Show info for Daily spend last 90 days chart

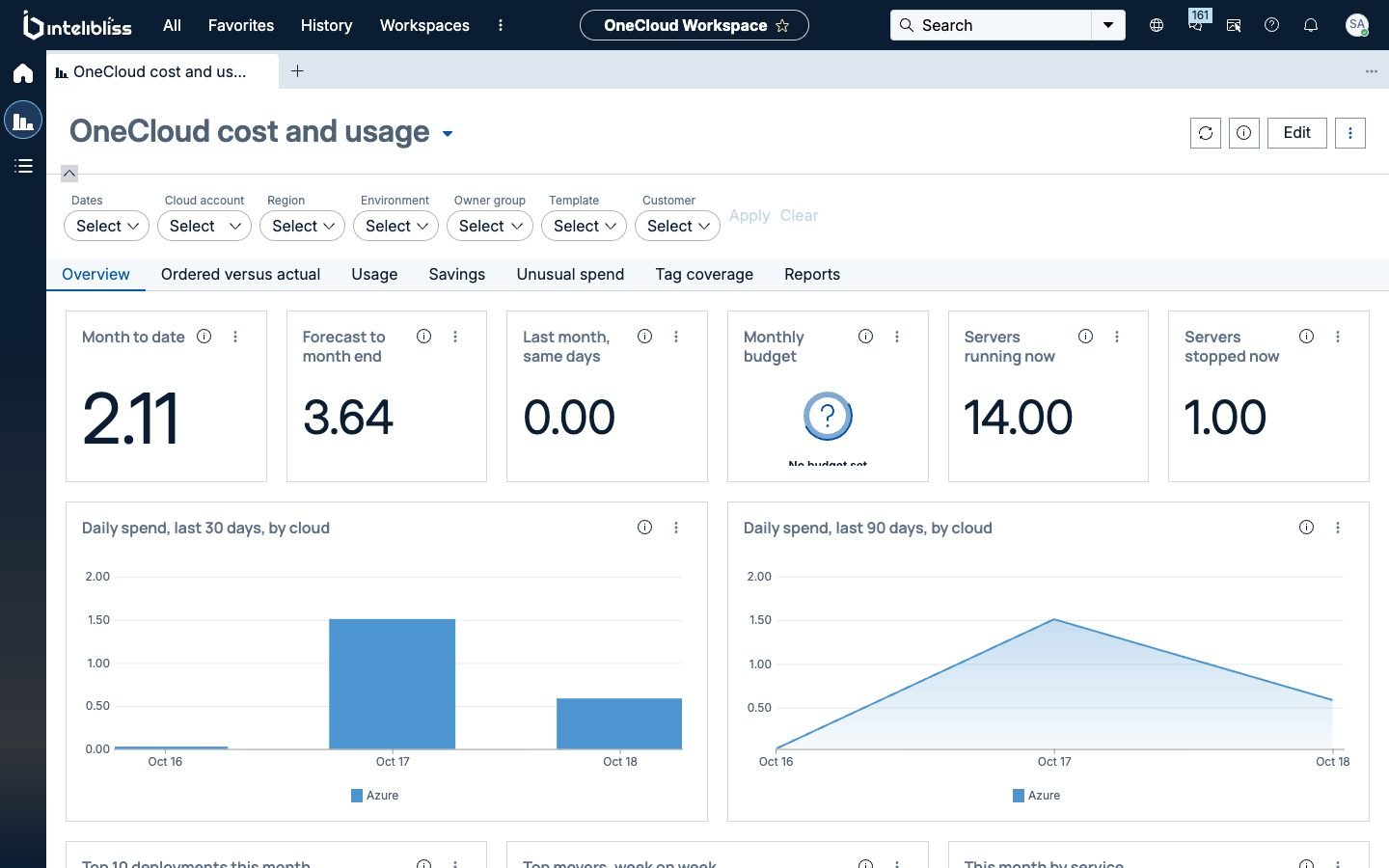click(x=1307, y=528)
